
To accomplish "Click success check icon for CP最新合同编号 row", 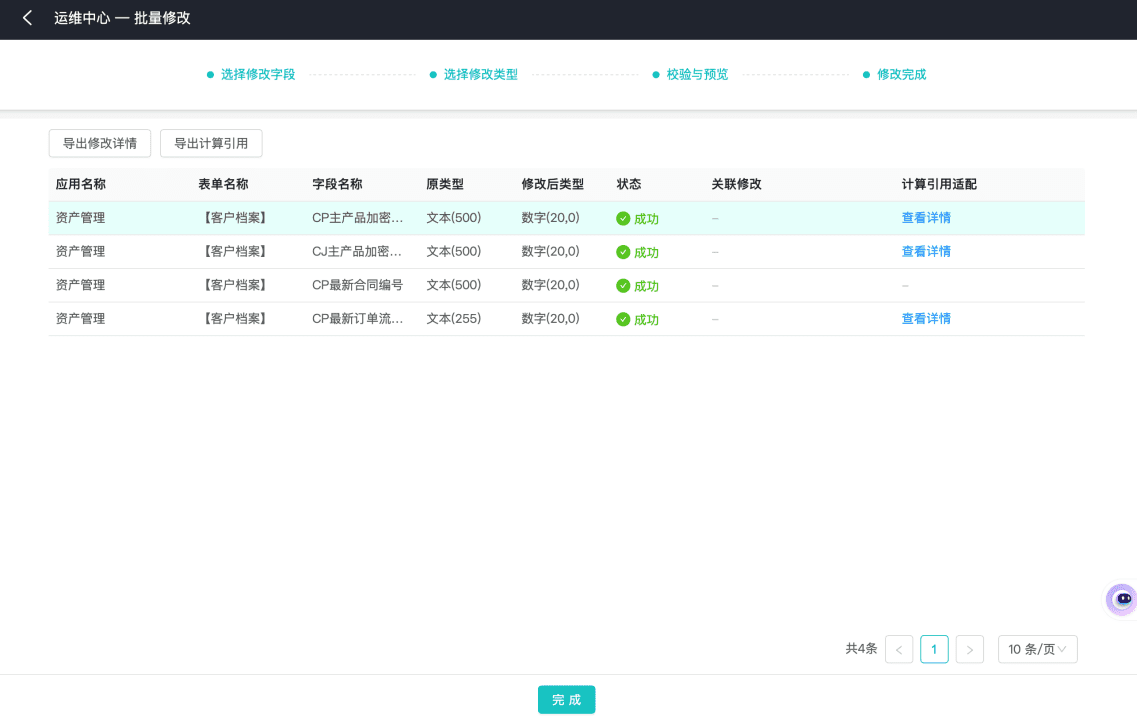I will (x=623, y=286).
